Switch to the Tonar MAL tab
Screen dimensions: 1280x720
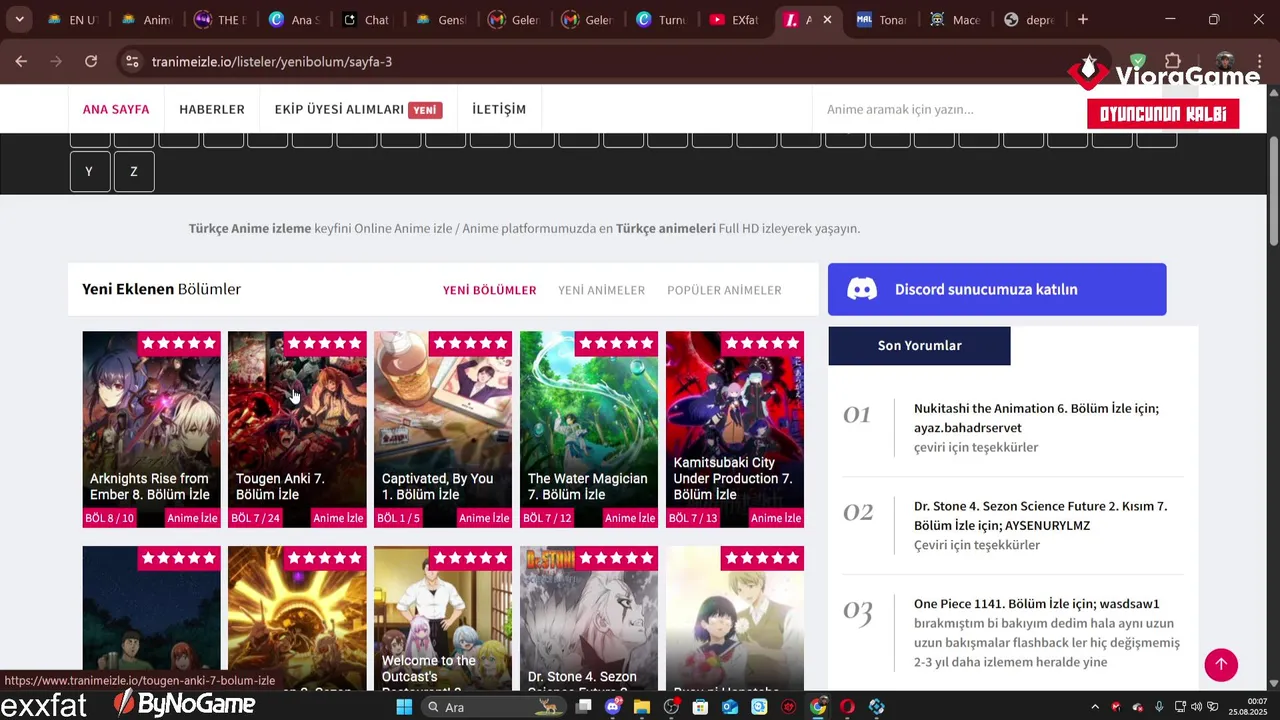point(881,20)
